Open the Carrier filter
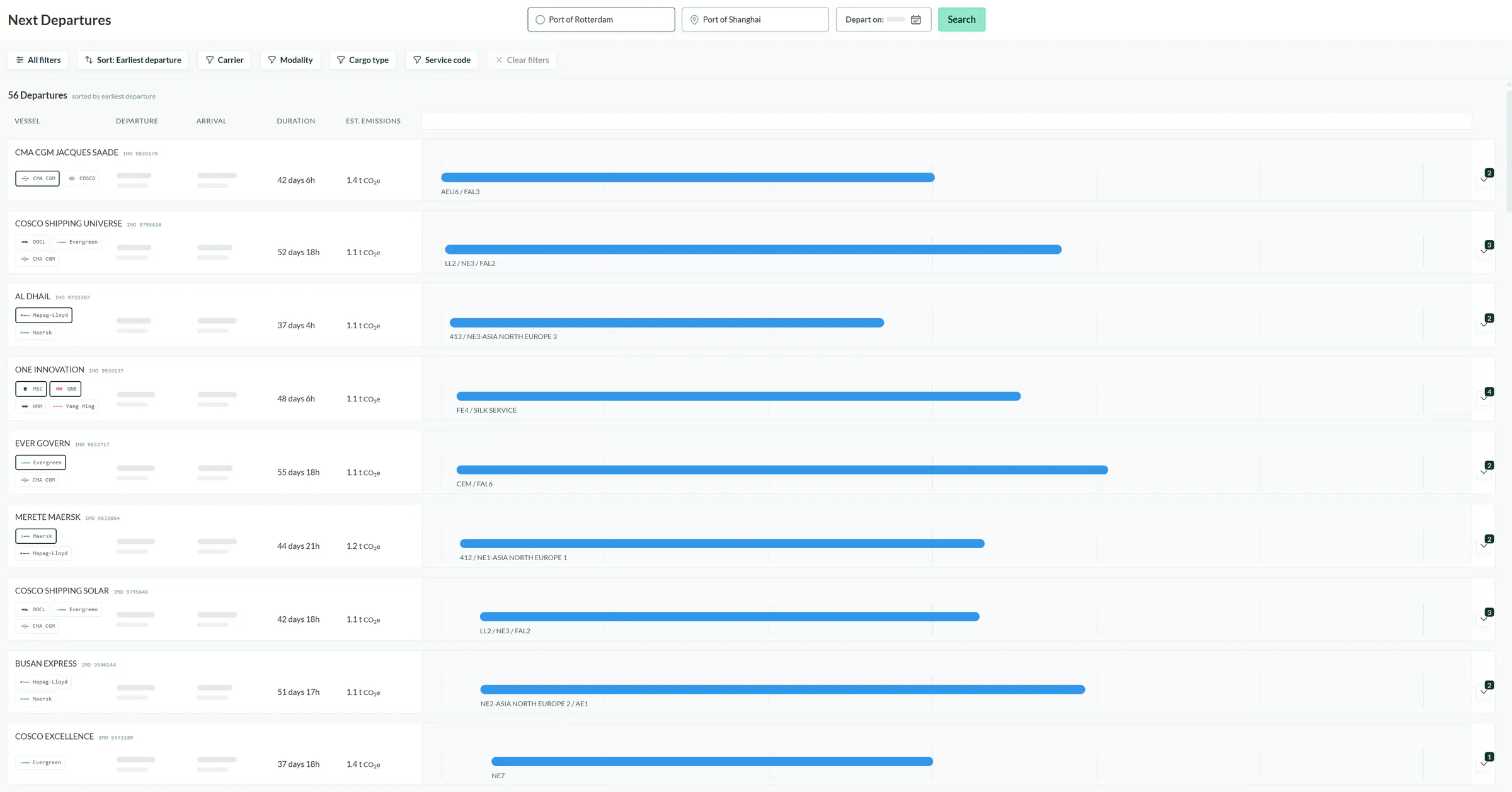The height and width of the screenshot is (792, 1512). pyautogui.click(x=224, y=60)
